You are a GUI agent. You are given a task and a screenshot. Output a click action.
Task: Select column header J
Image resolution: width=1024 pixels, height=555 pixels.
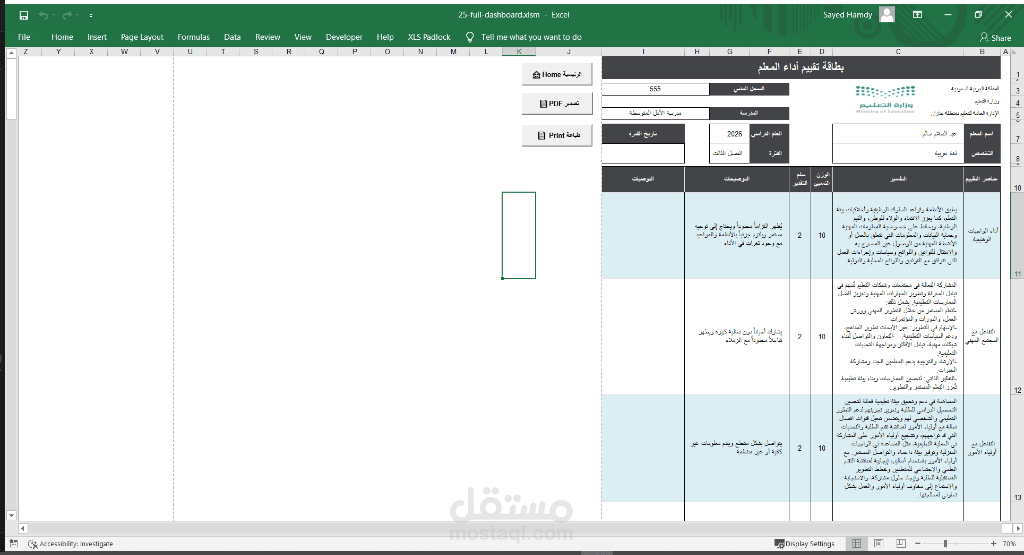[x=568, y=52]
